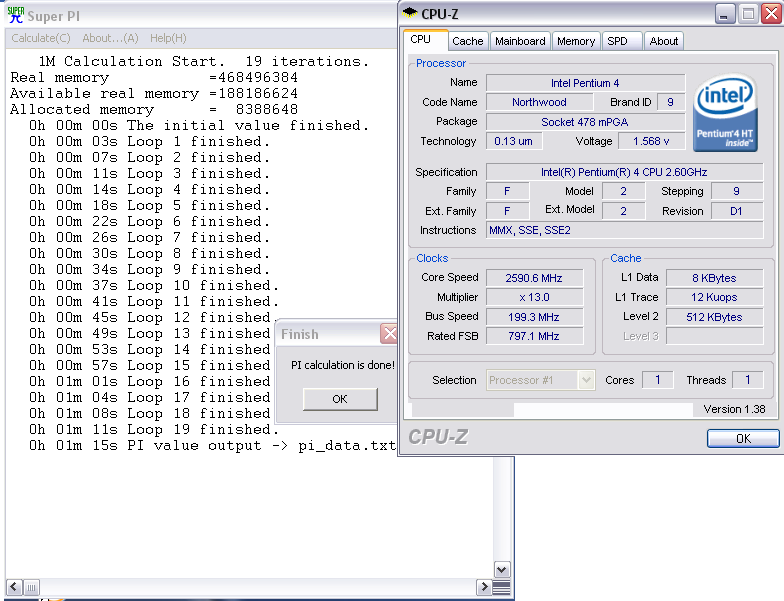Click OK button in CPU-Z window
The width and height of the screenshot is (784, 601).
(x=743, y=438)
